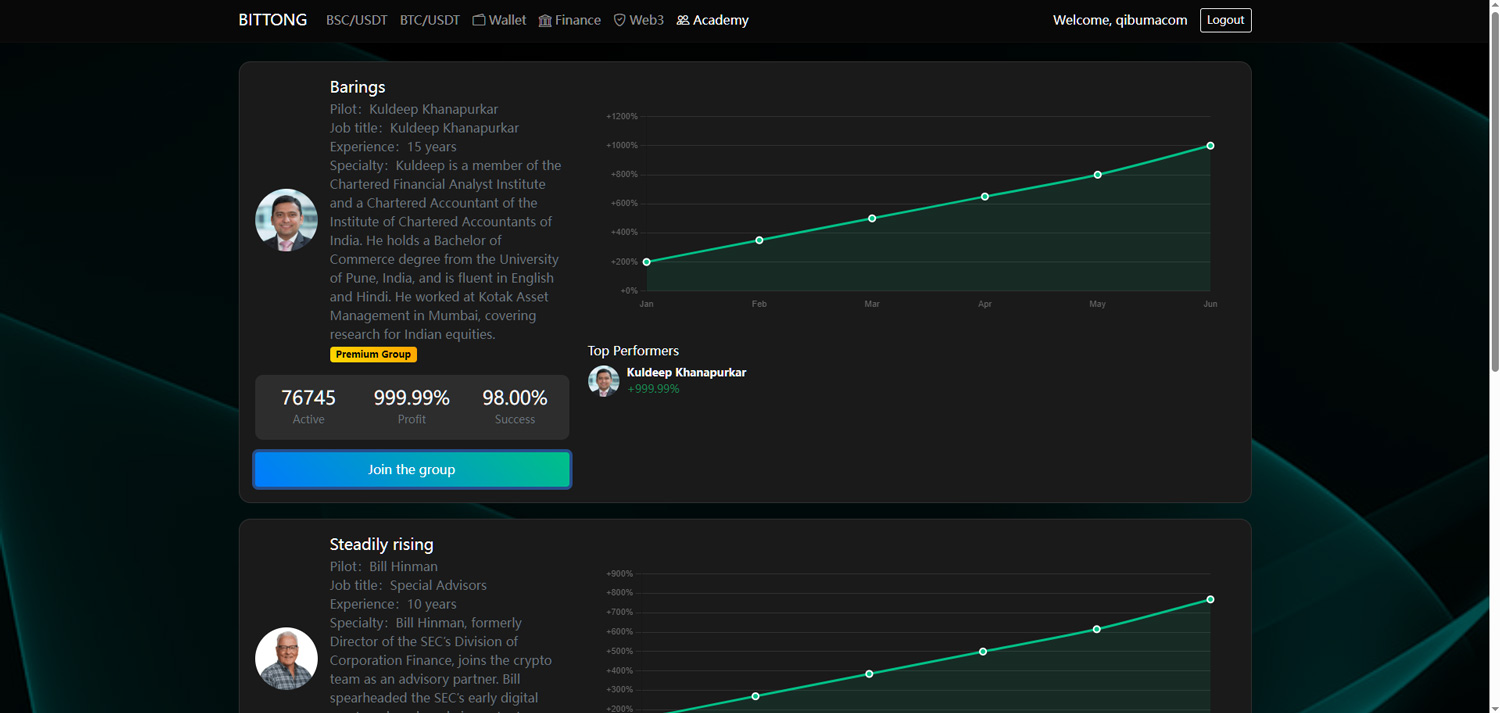Screen dimensions: 1500x713
Task: Click the Web3 shield icon
Action: [x=619, y=20]
